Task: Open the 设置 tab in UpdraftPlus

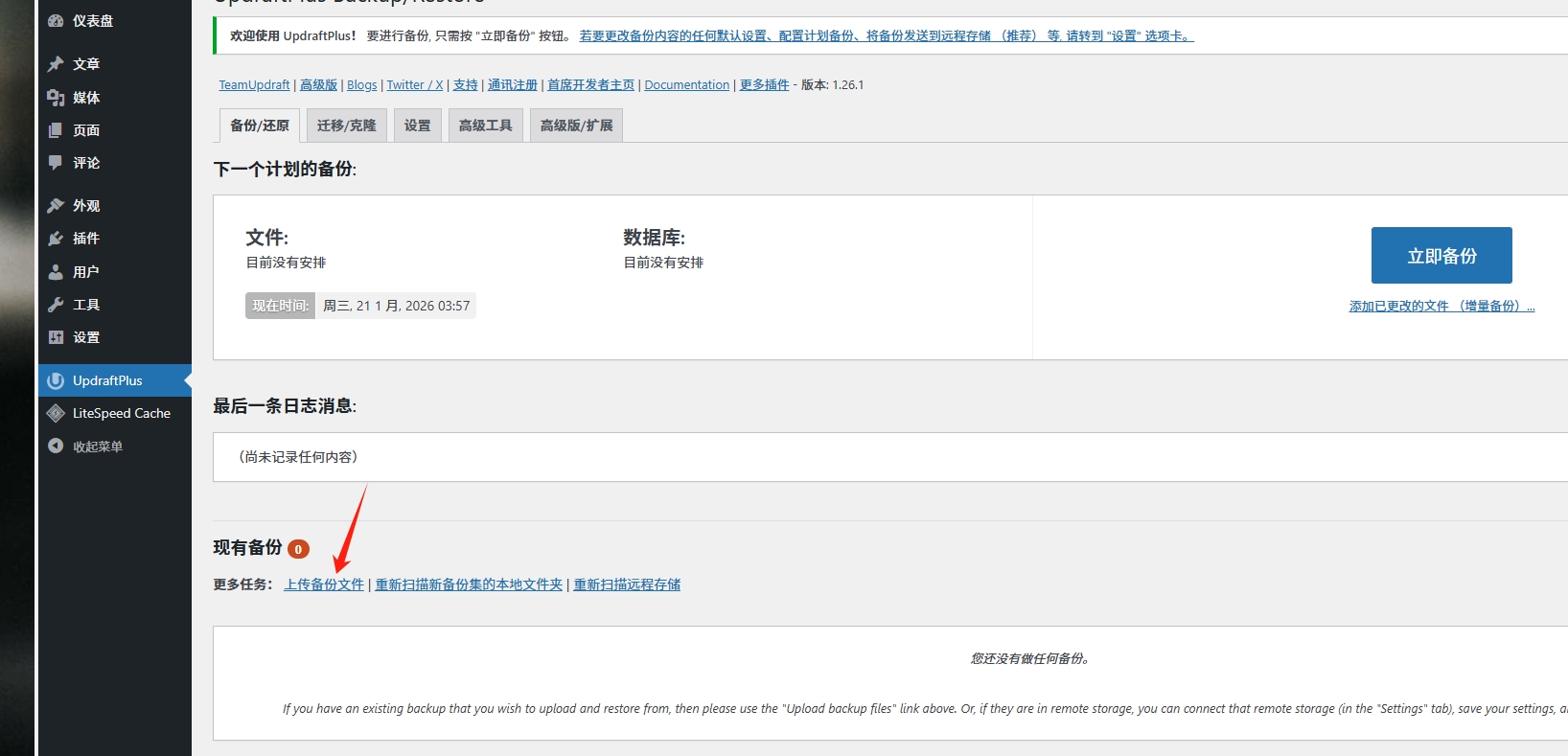Action: pos(417,126)
